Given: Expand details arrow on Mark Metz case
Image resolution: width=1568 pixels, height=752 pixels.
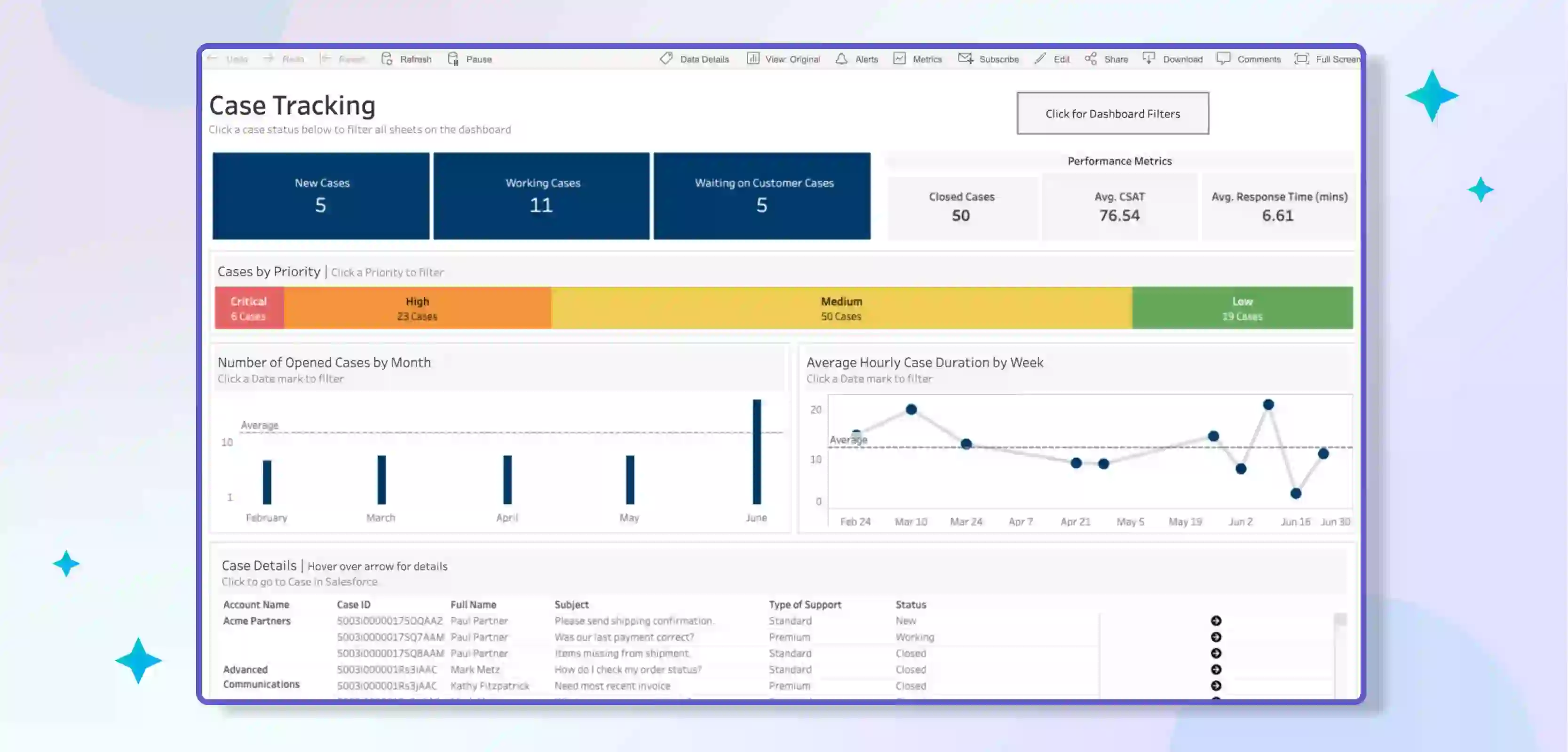Looking at the screenshot, I should coord(1216,669).
